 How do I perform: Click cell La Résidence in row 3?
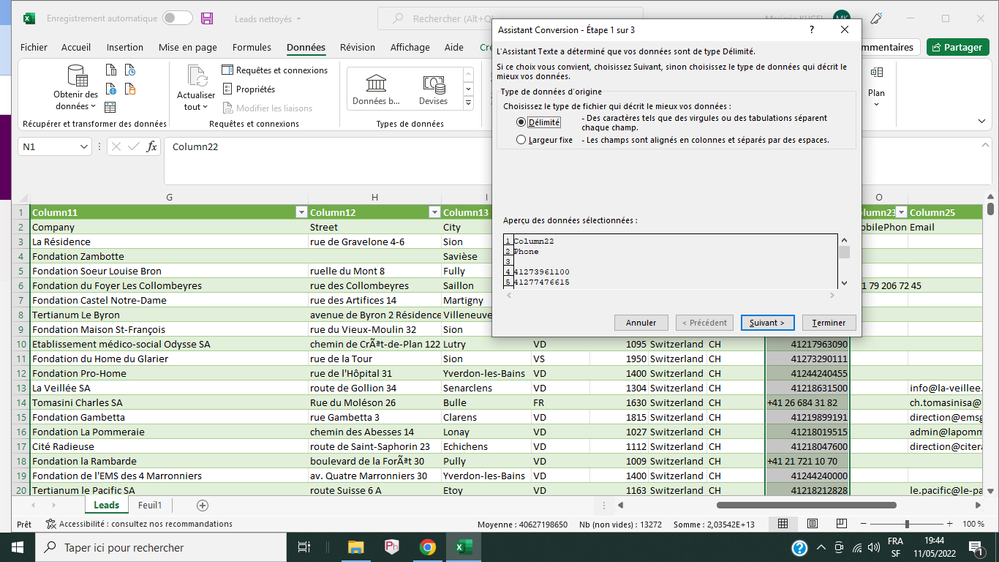pos(169,241)
